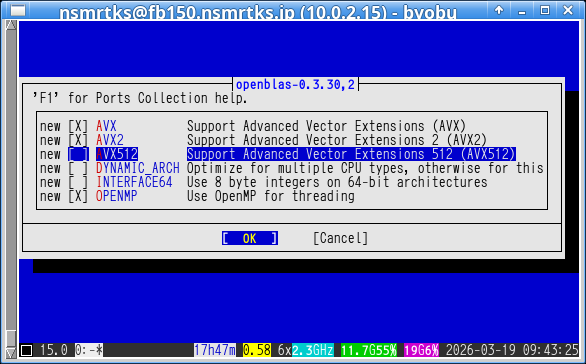Screen dimensions: 586x364
Task: Click the openblas-0.3.30,2 dialog title
Action: pyautogui.click(x=295, y=84)
